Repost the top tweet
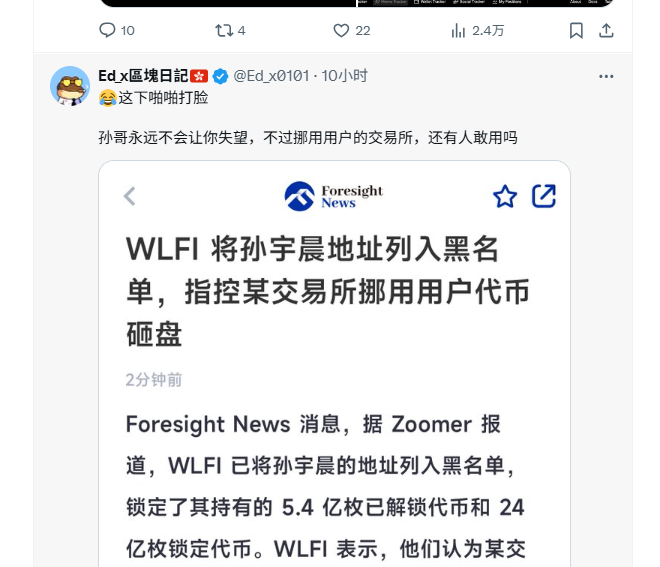 click(230, 31)
